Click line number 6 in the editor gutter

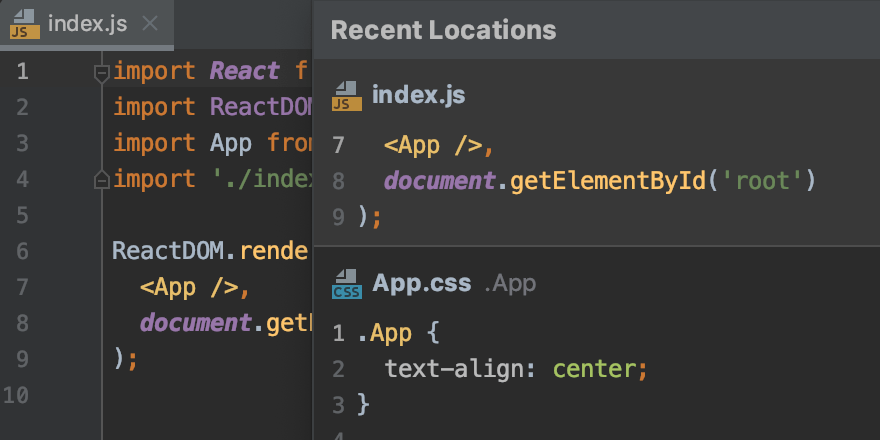point(22,251)
